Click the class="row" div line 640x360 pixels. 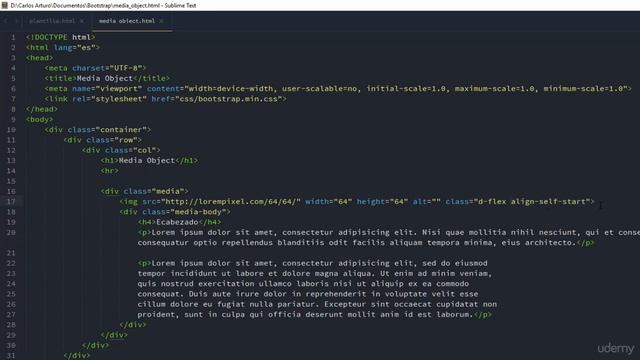[102, 140]
